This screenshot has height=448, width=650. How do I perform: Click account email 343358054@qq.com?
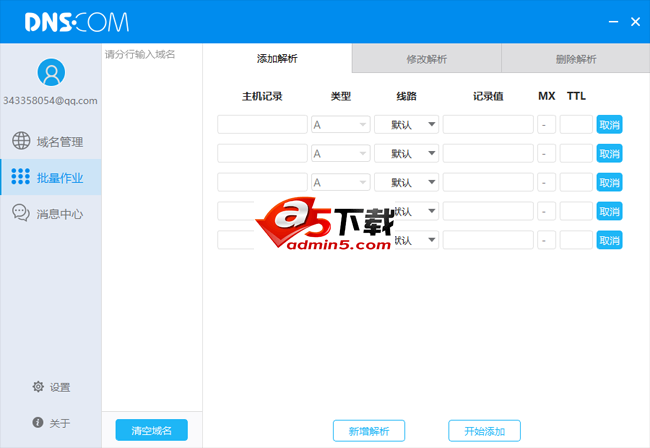click(x=50, y=101)
